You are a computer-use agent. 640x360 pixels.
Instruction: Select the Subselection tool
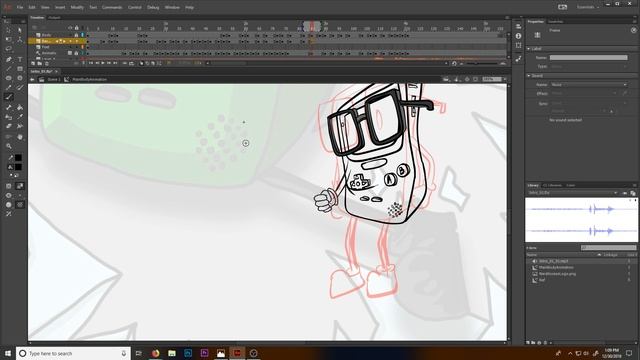pos(20,30)
